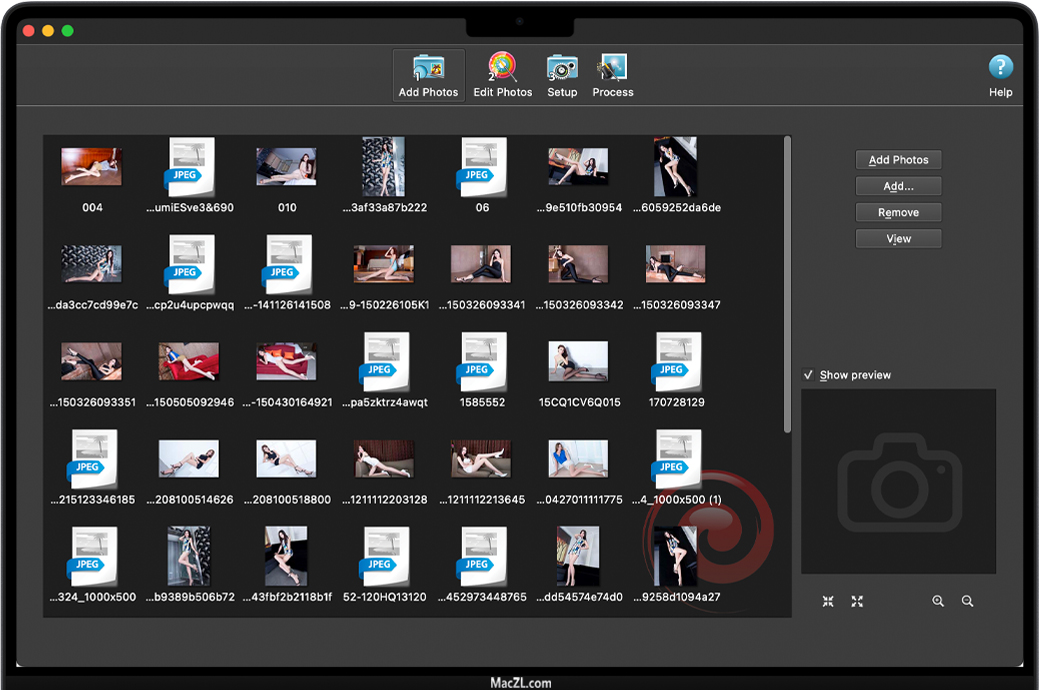Viewport: 1040px width, 690px height.
Task: Click the View button
Action: point(898,239)
